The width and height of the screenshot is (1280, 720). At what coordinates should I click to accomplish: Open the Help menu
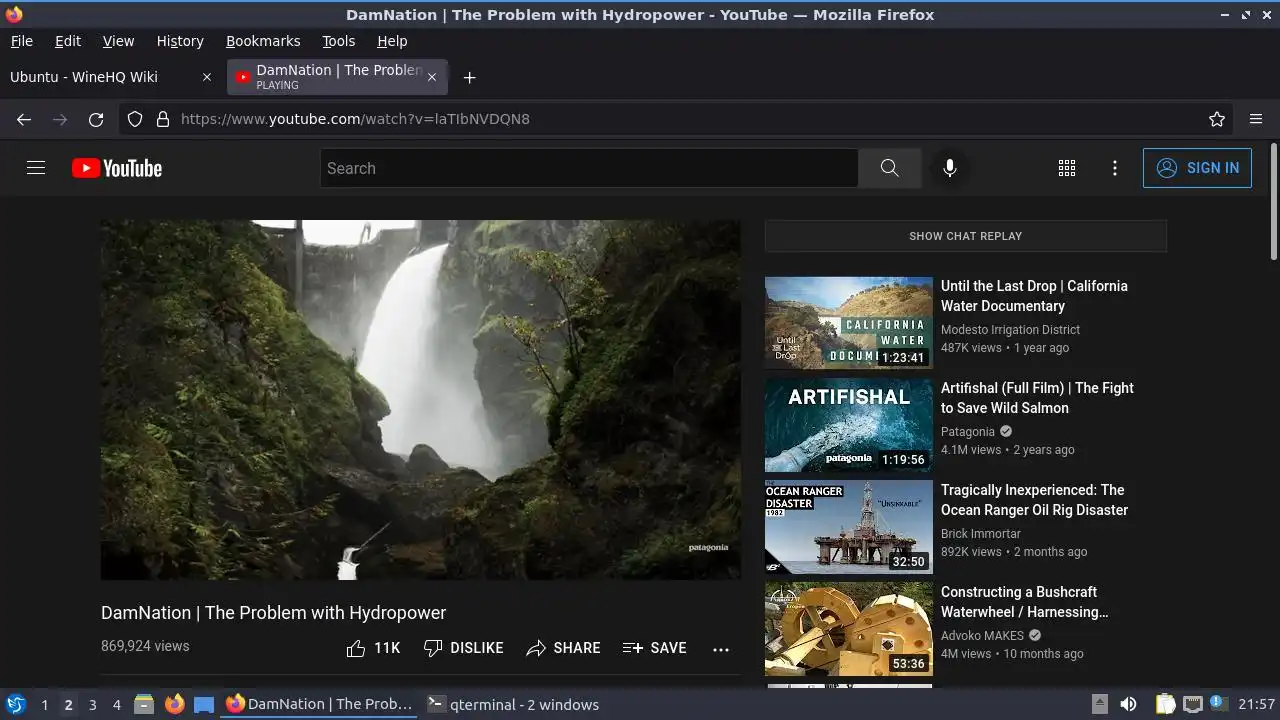[392, 41]
